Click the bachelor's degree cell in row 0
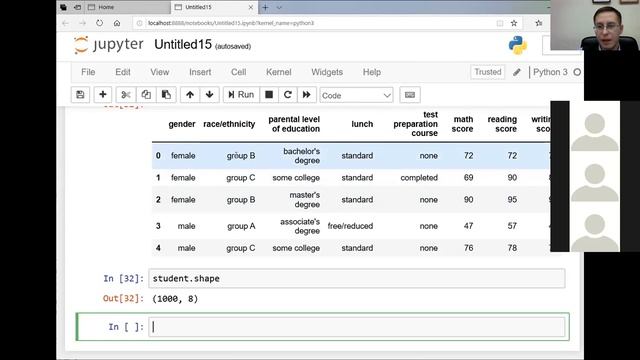This screenshot has height=360, width=640. tap(301, 156)
